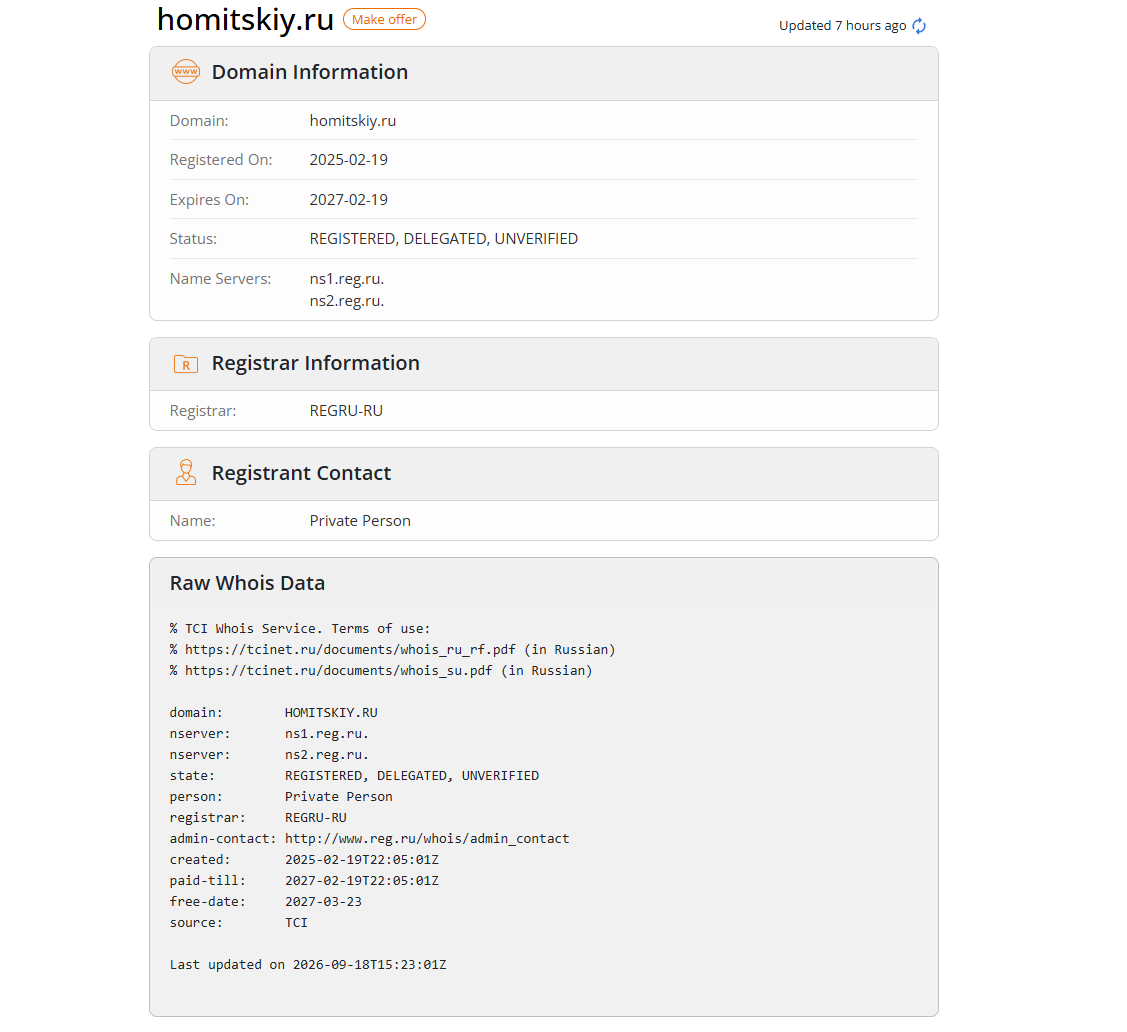
Task: Click the reg.ru admin_contact URL
Action: pos(427,839)
